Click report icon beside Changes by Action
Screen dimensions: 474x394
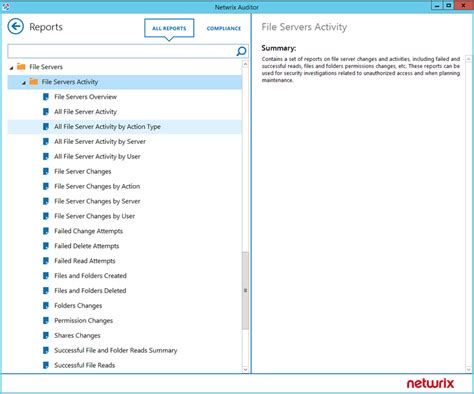46,186
